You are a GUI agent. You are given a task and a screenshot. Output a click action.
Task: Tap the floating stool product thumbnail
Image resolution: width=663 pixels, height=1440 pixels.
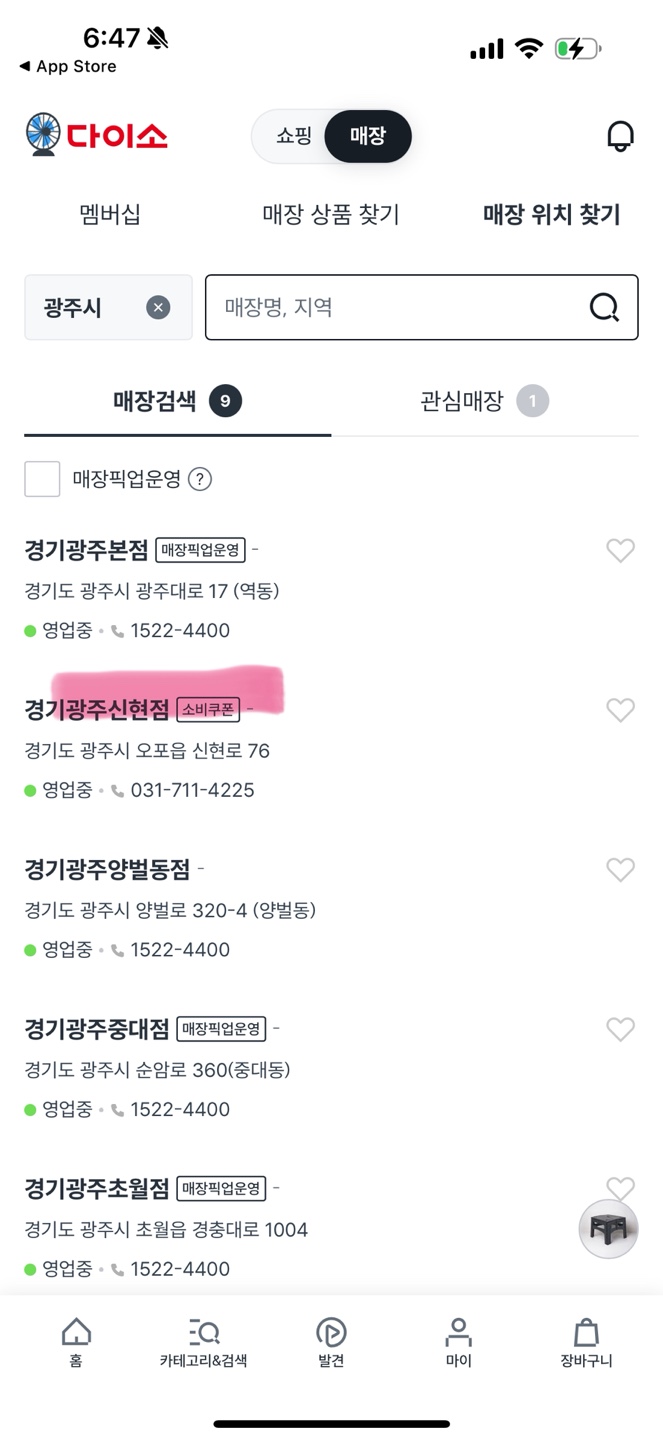click(608, 1228)
